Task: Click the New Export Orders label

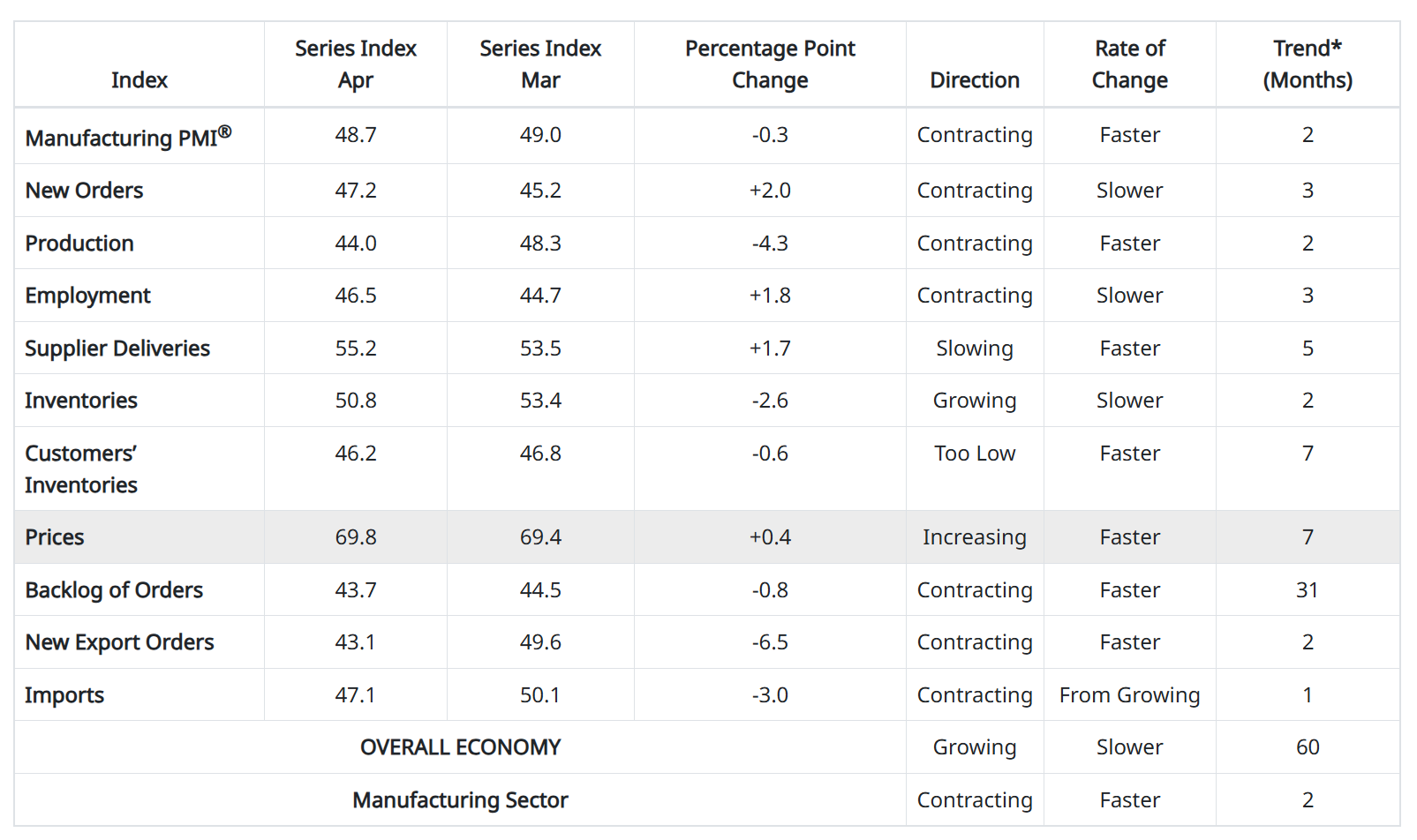Action: coord(119,642)
